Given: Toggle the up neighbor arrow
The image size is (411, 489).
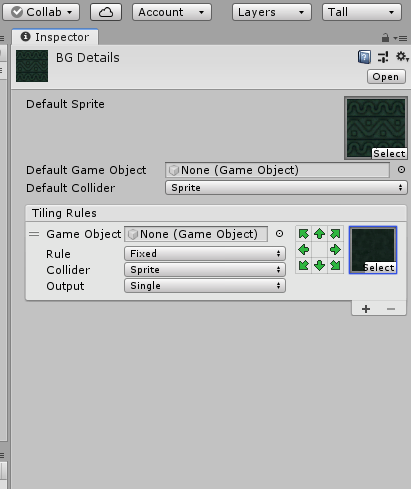Looking at the screenshot, I should 319,234.
